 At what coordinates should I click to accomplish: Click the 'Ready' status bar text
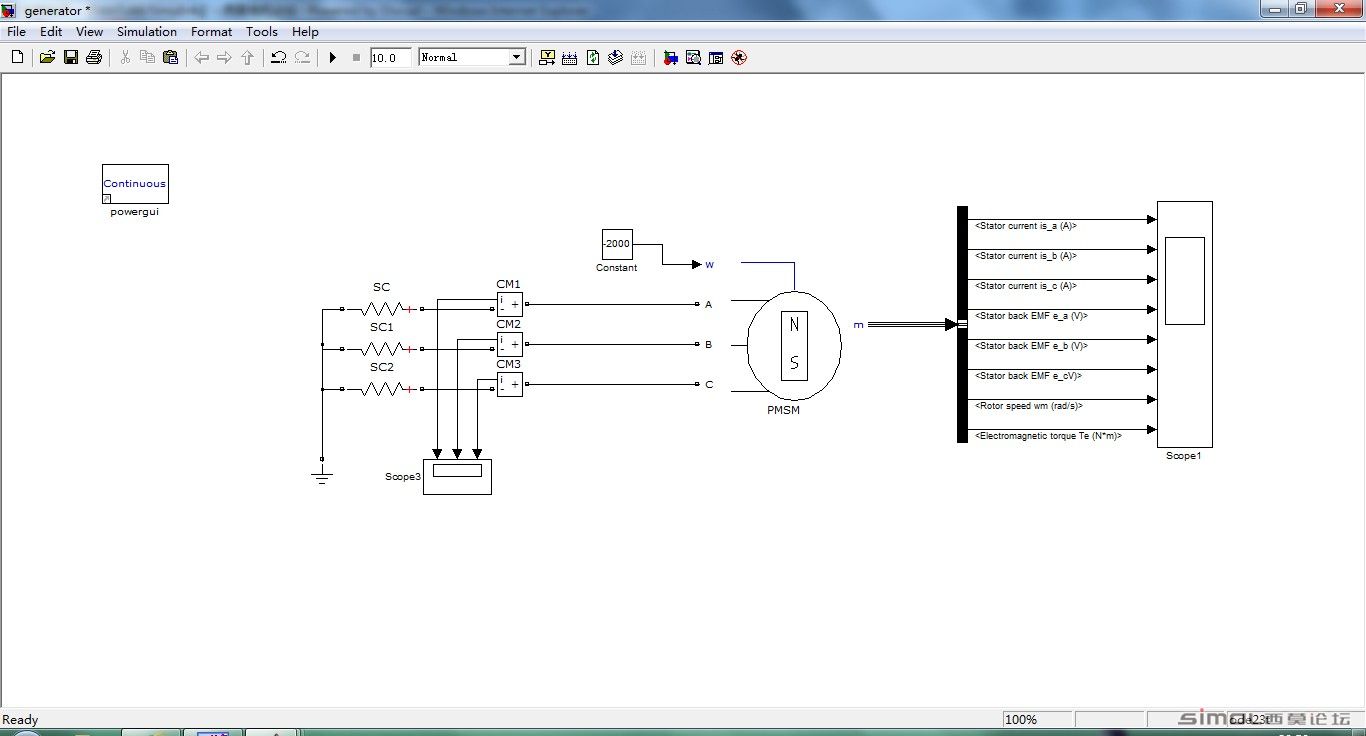point(20,720)
